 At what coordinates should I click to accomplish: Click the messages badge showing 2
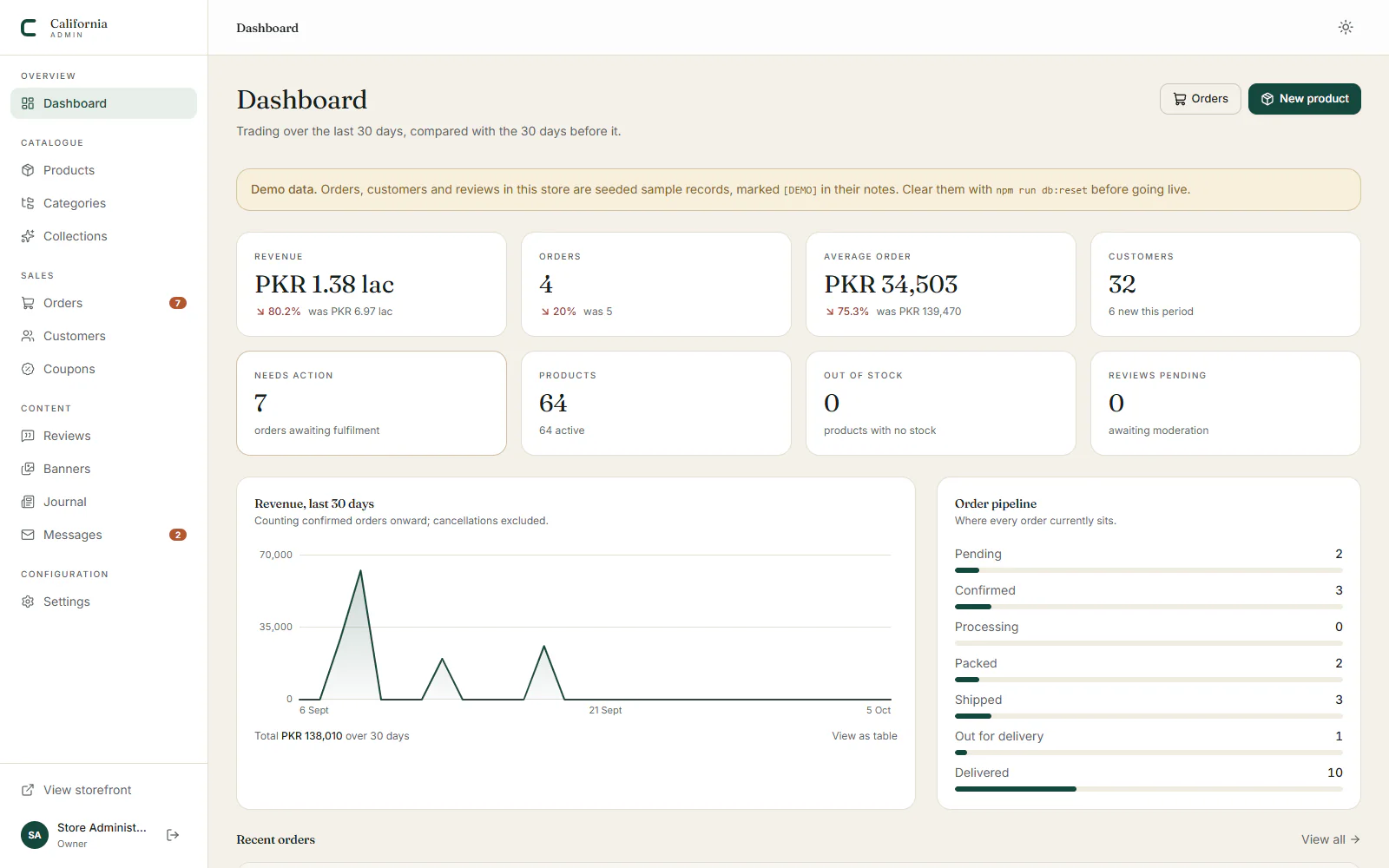[178, 535]
